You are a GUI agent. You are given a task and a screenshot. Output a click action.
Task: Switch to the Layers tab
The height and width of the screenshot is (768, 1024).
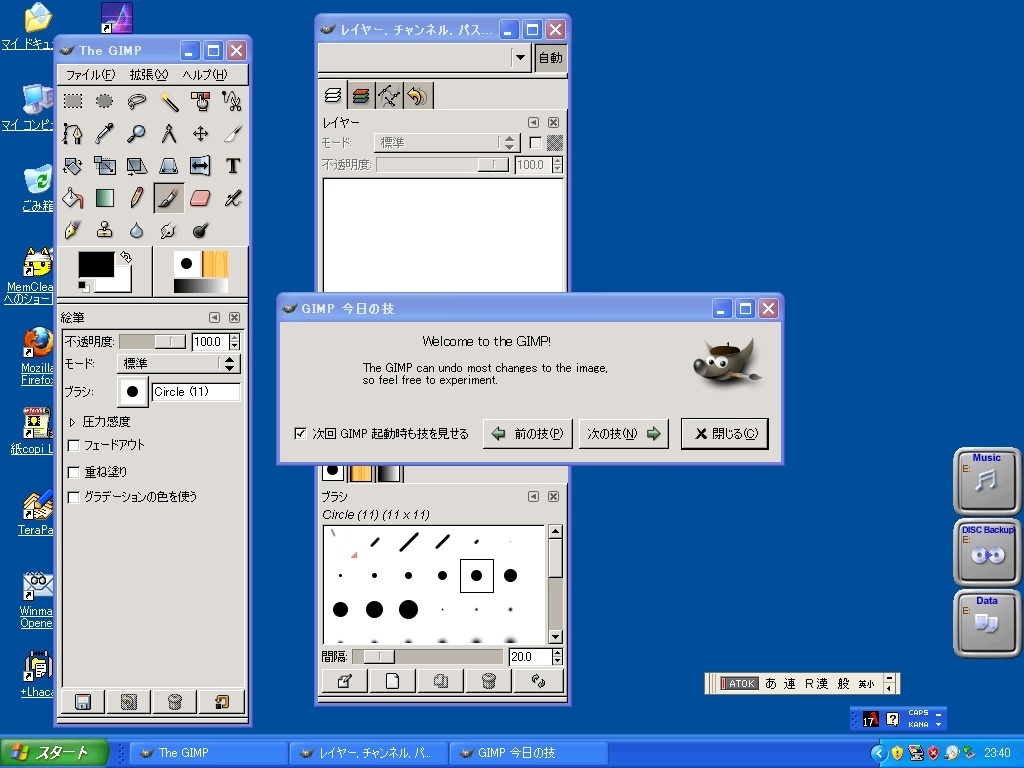(x=333, y=95)
